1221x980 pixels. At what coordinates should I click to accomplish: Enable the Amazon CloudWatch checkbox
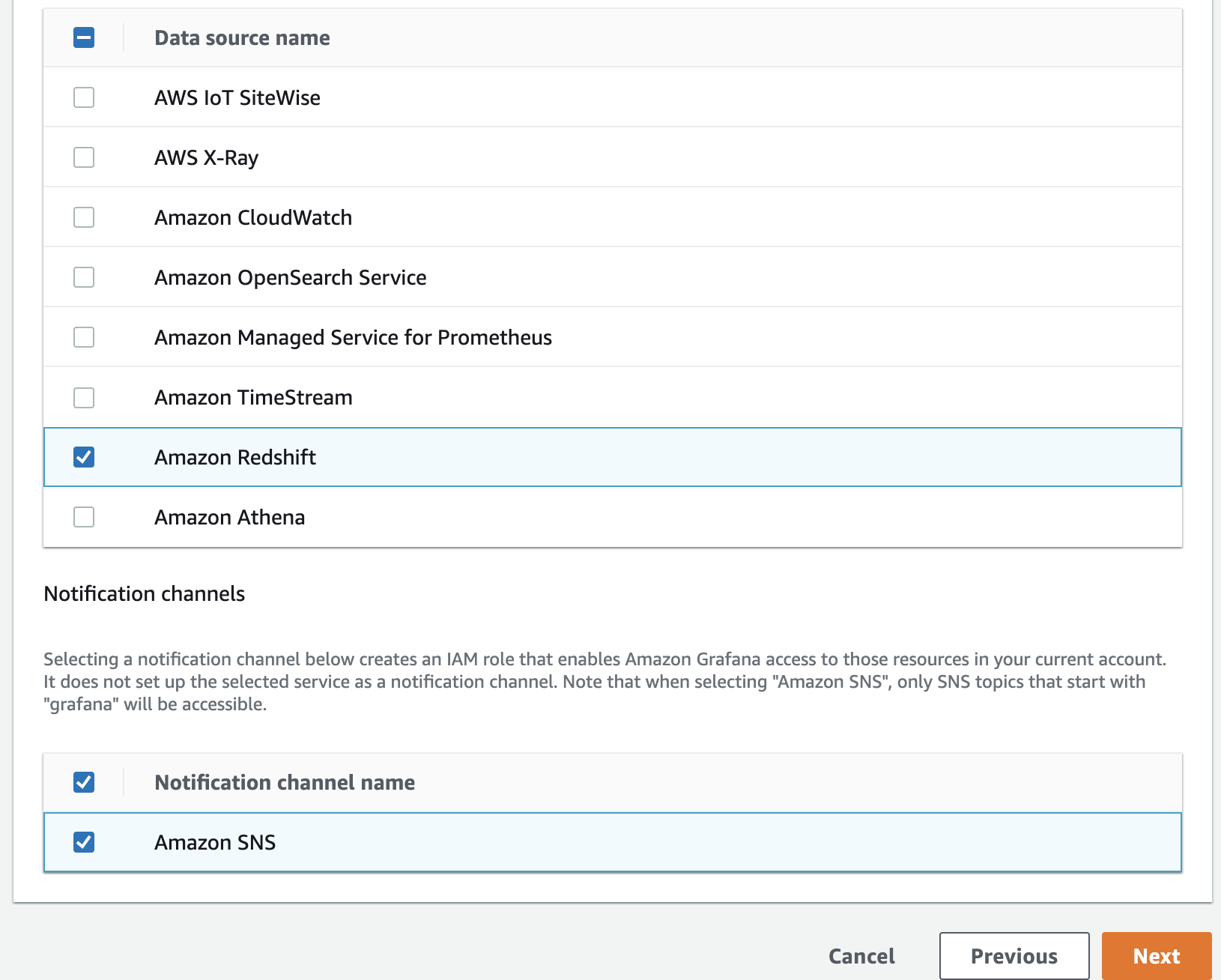click(84, 217)
